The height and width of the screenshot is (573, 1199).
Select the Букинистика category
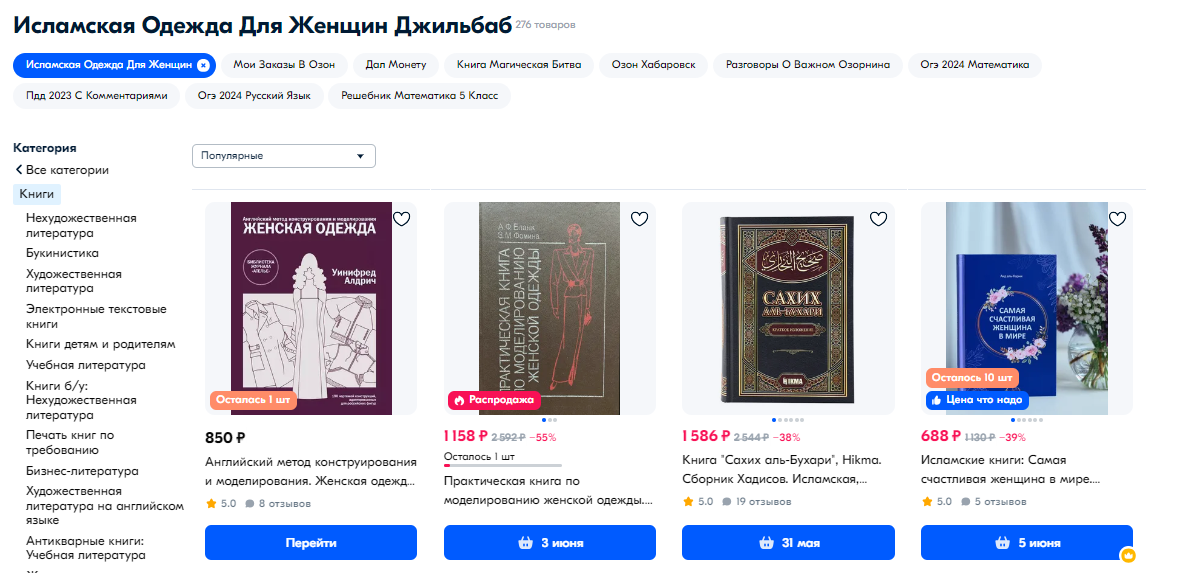tap(62, 253)
